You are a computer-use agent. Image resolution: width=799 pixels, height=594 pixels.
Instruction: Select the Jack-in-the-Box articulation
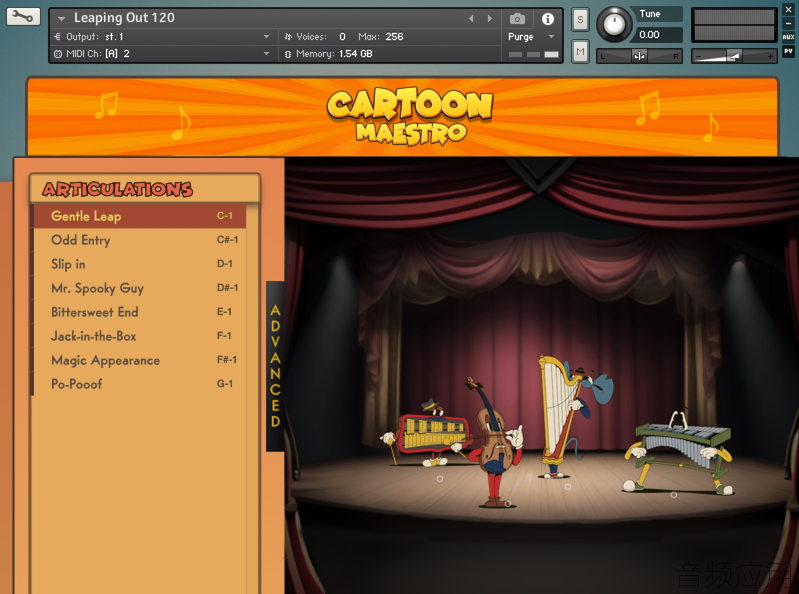pyautogui.click(x=140, y=336)
